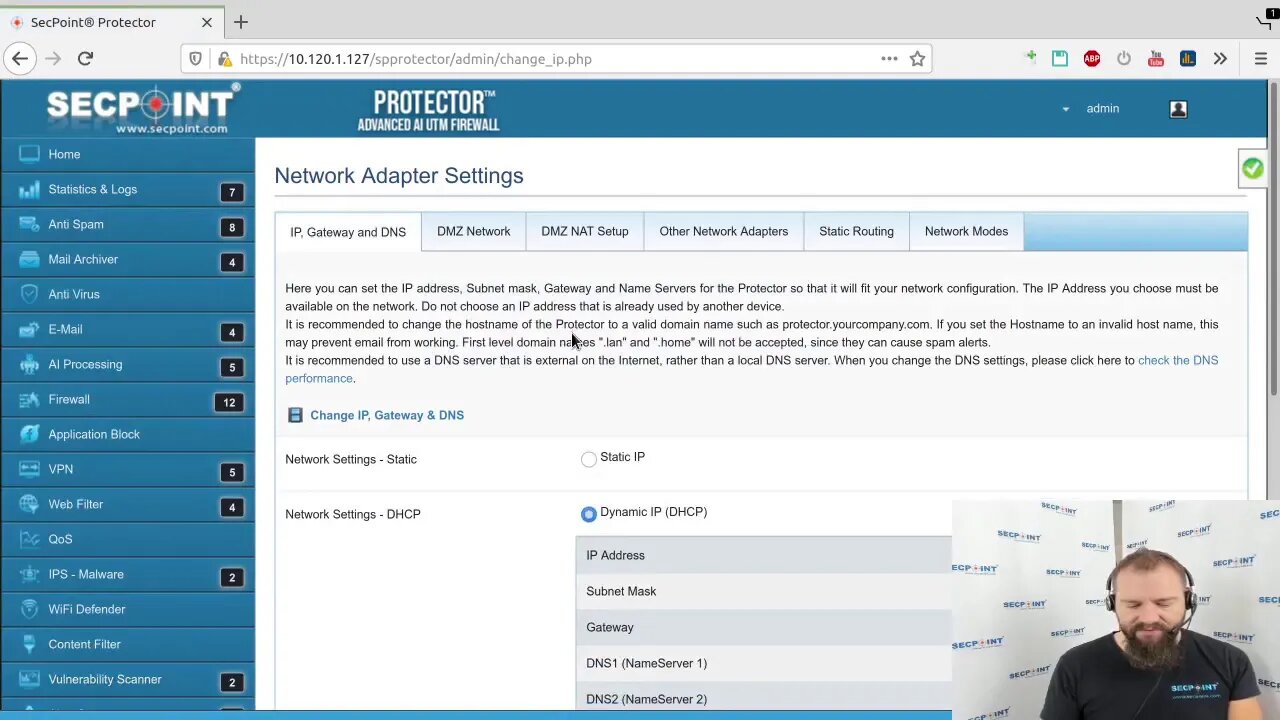Click the IP Address row label
Viewport: 1280px width, 720px height.
[615, 555]
